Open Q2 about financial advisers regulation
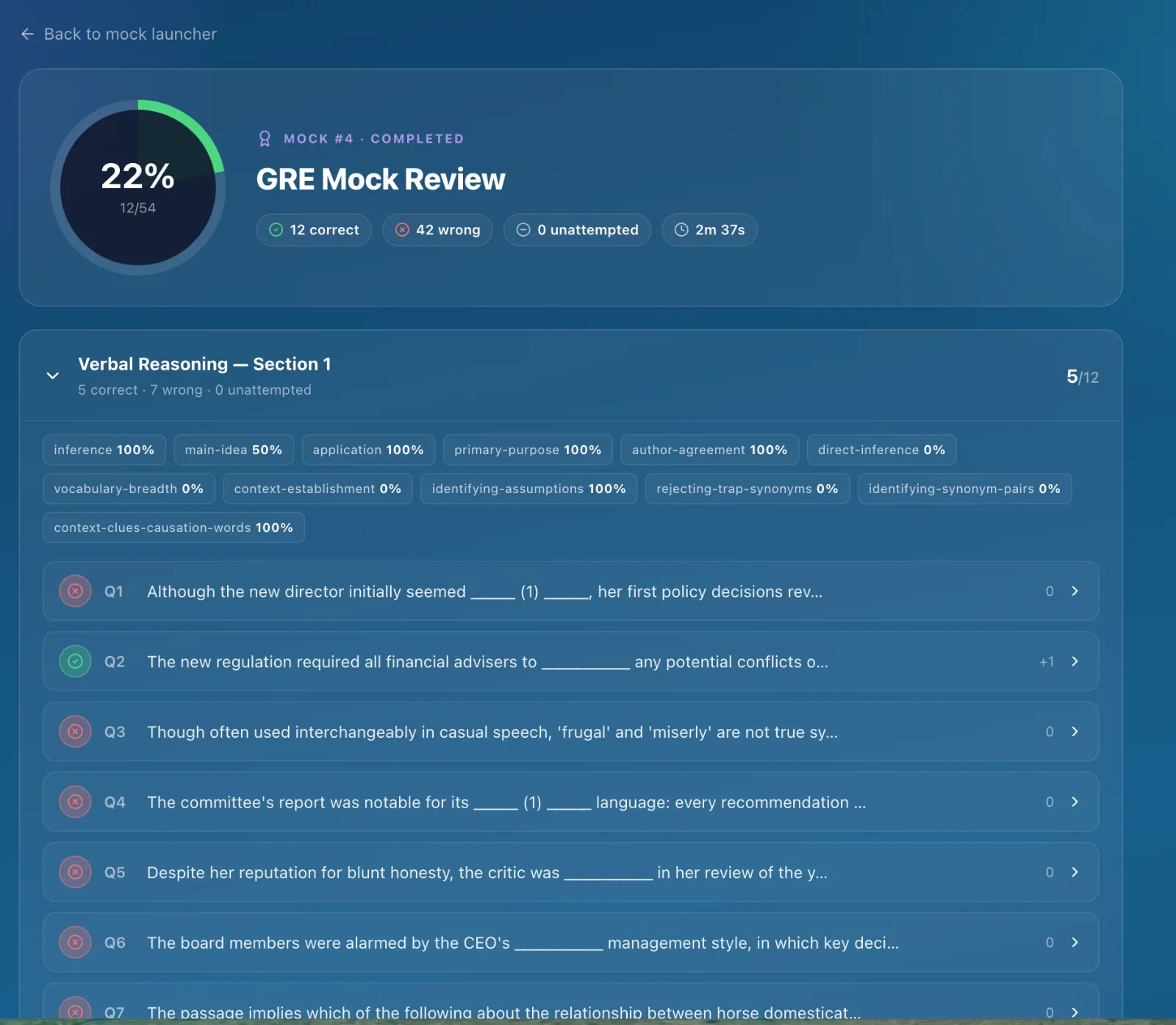 pyautogui.click(x=571, y=661)
